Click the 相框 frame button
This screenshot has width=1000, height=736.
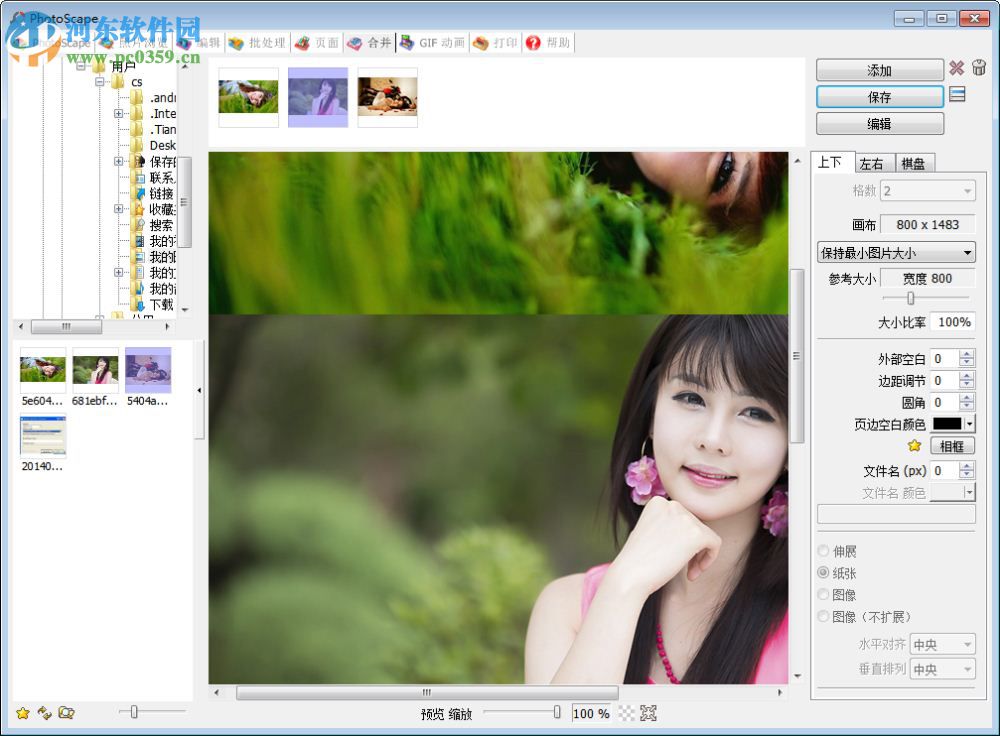pos(951,445)
